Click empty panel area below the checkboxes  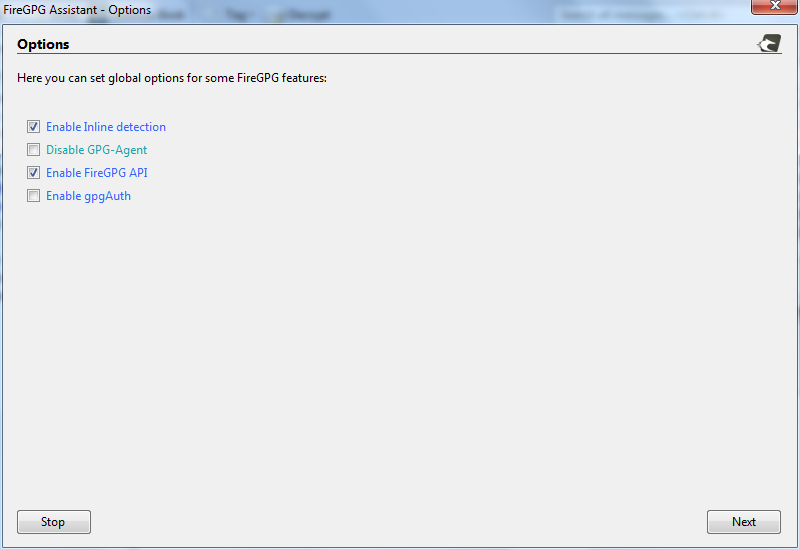[400, 350]
